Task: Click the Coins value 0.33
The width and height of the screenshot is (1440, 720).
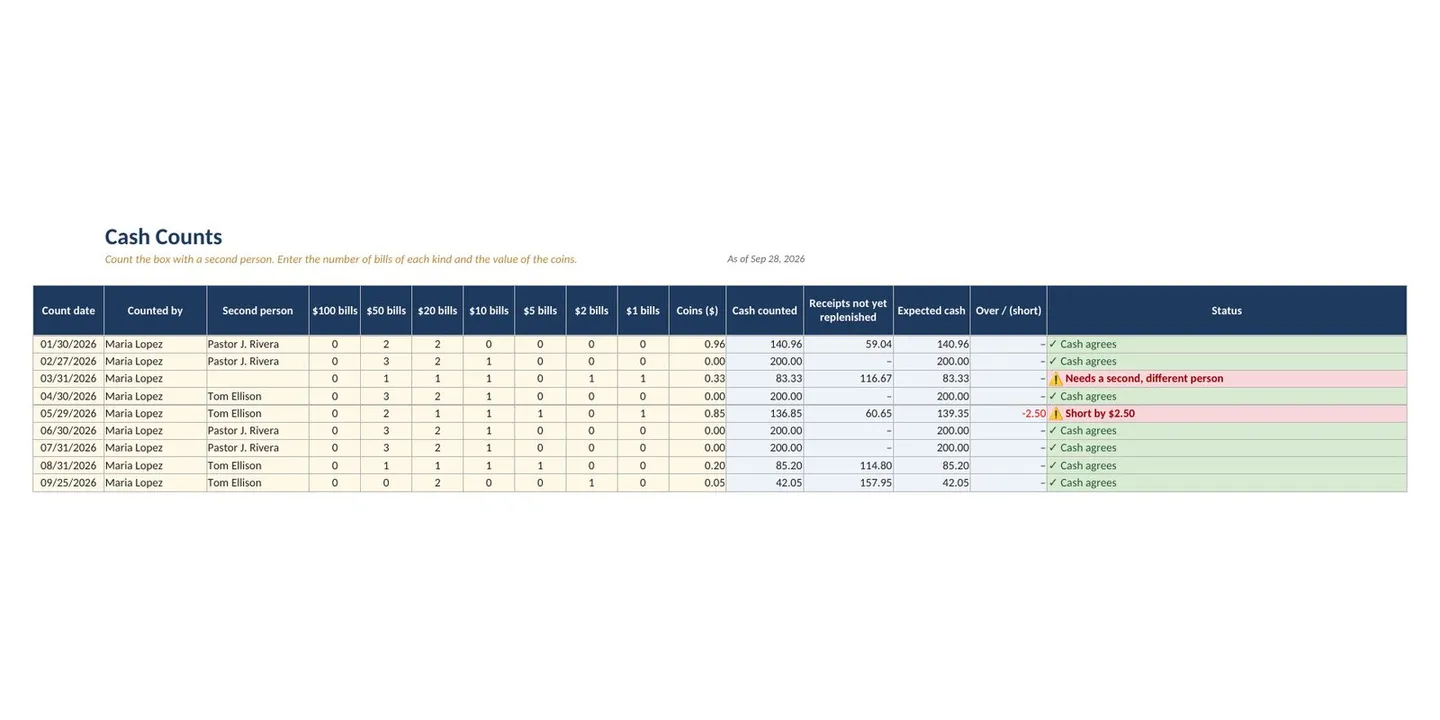Action: (715, 379)
